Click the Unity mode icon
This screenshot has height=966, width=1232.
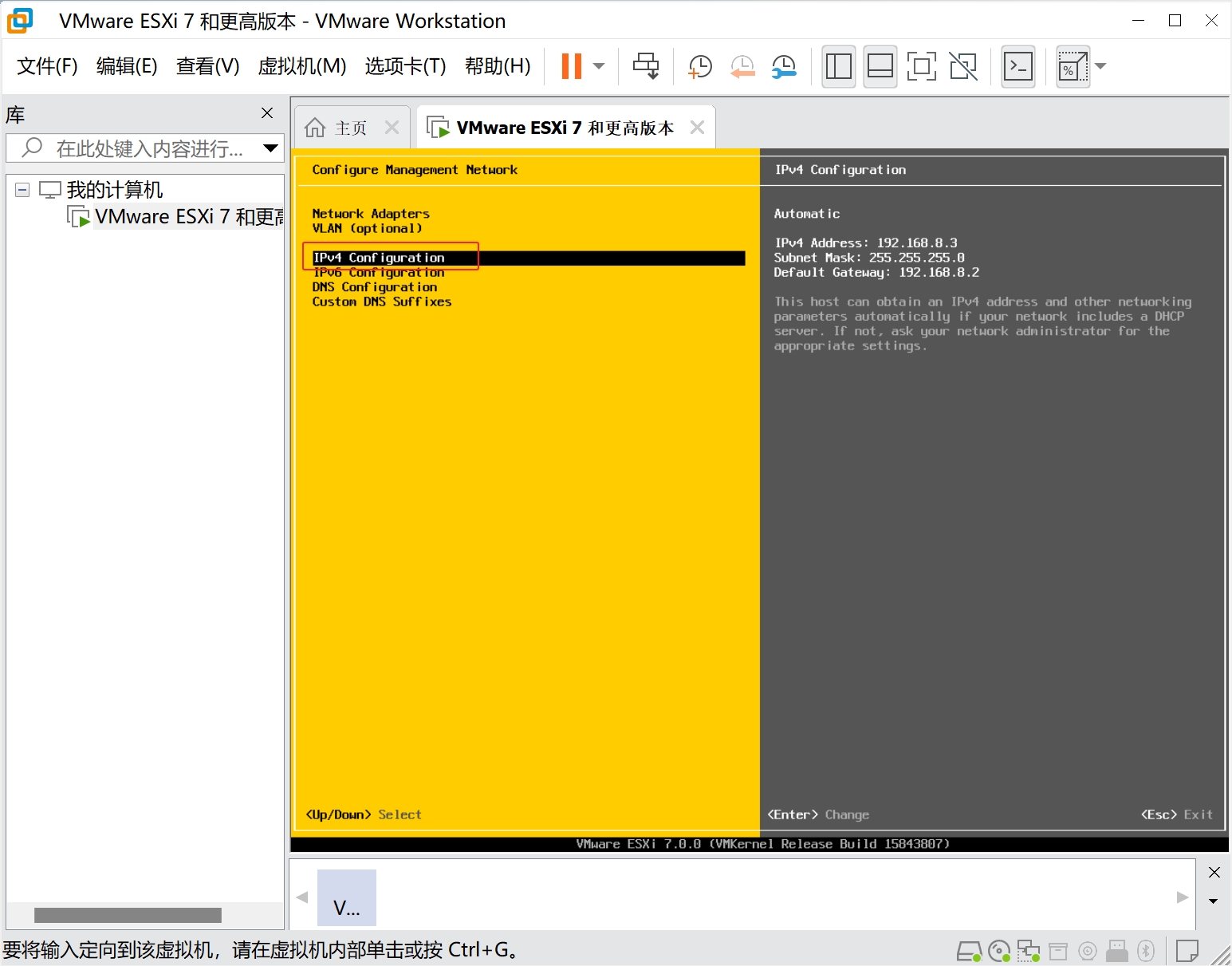(963, 66)
